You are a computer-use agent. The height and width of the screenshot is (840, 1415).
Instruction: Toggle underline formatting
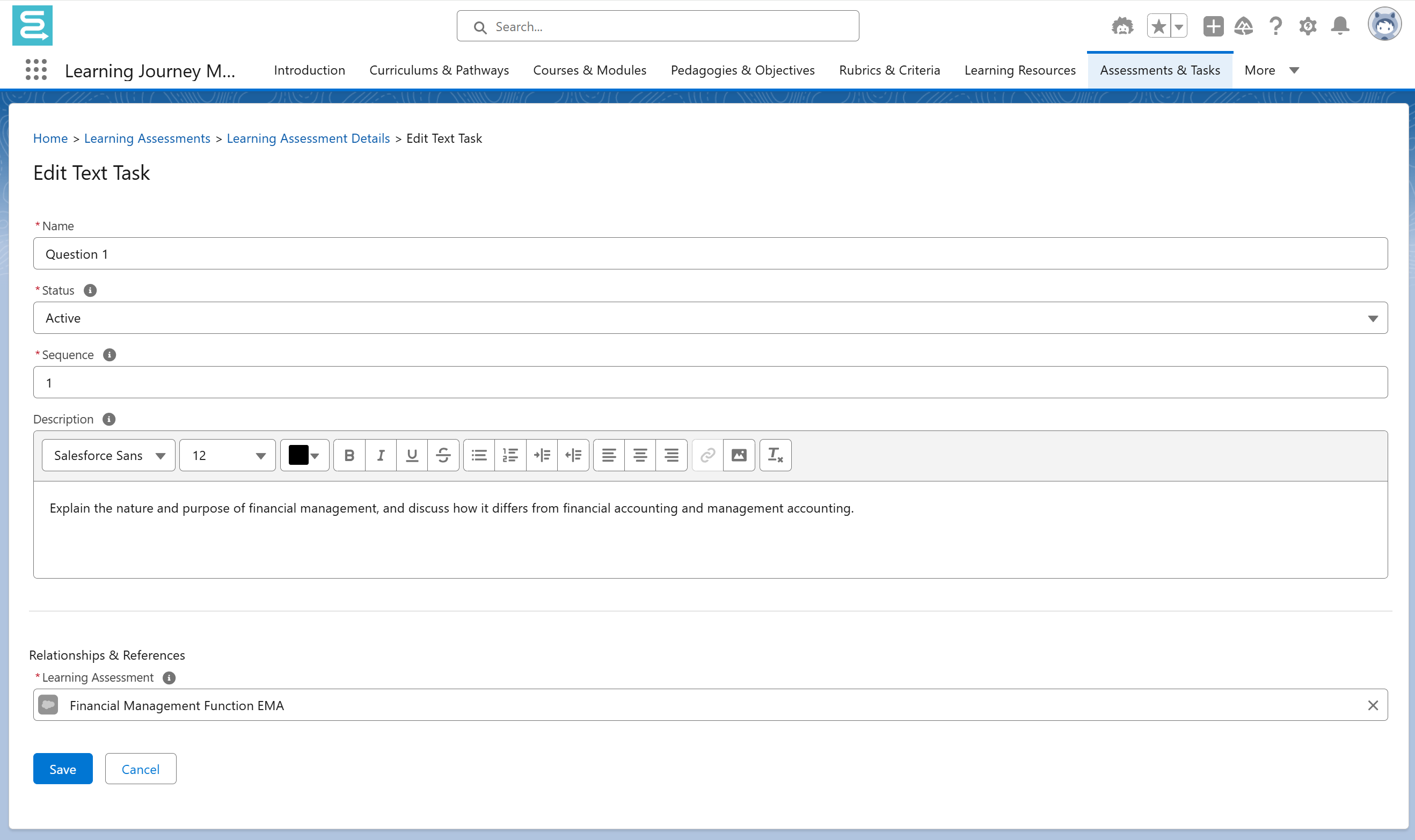412,455
